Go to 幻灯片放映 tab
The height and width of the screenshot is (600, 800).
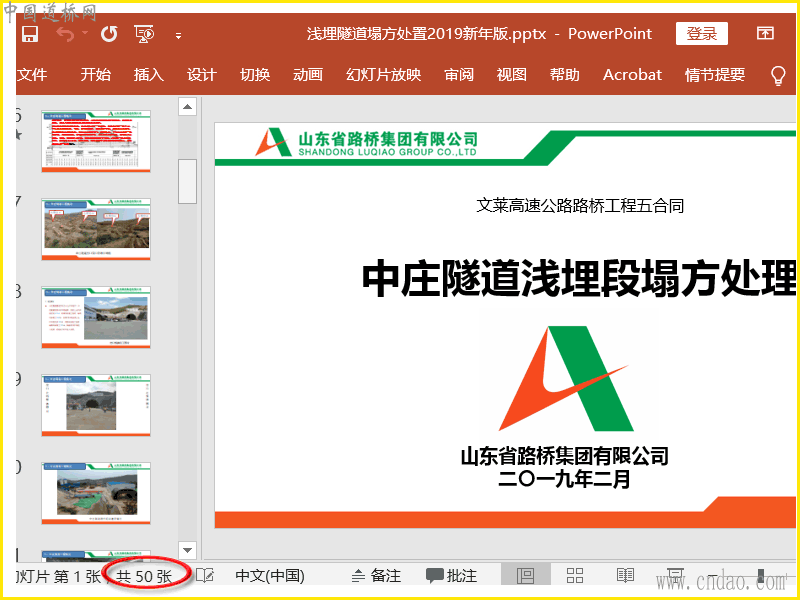(x=384, y=75)
